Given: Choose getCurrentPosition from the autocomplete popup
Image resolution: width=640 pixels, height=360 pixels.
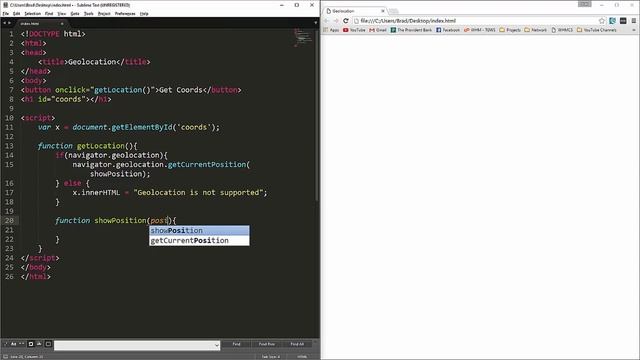Looking at the screenshot, I should [x=199, y=240].
